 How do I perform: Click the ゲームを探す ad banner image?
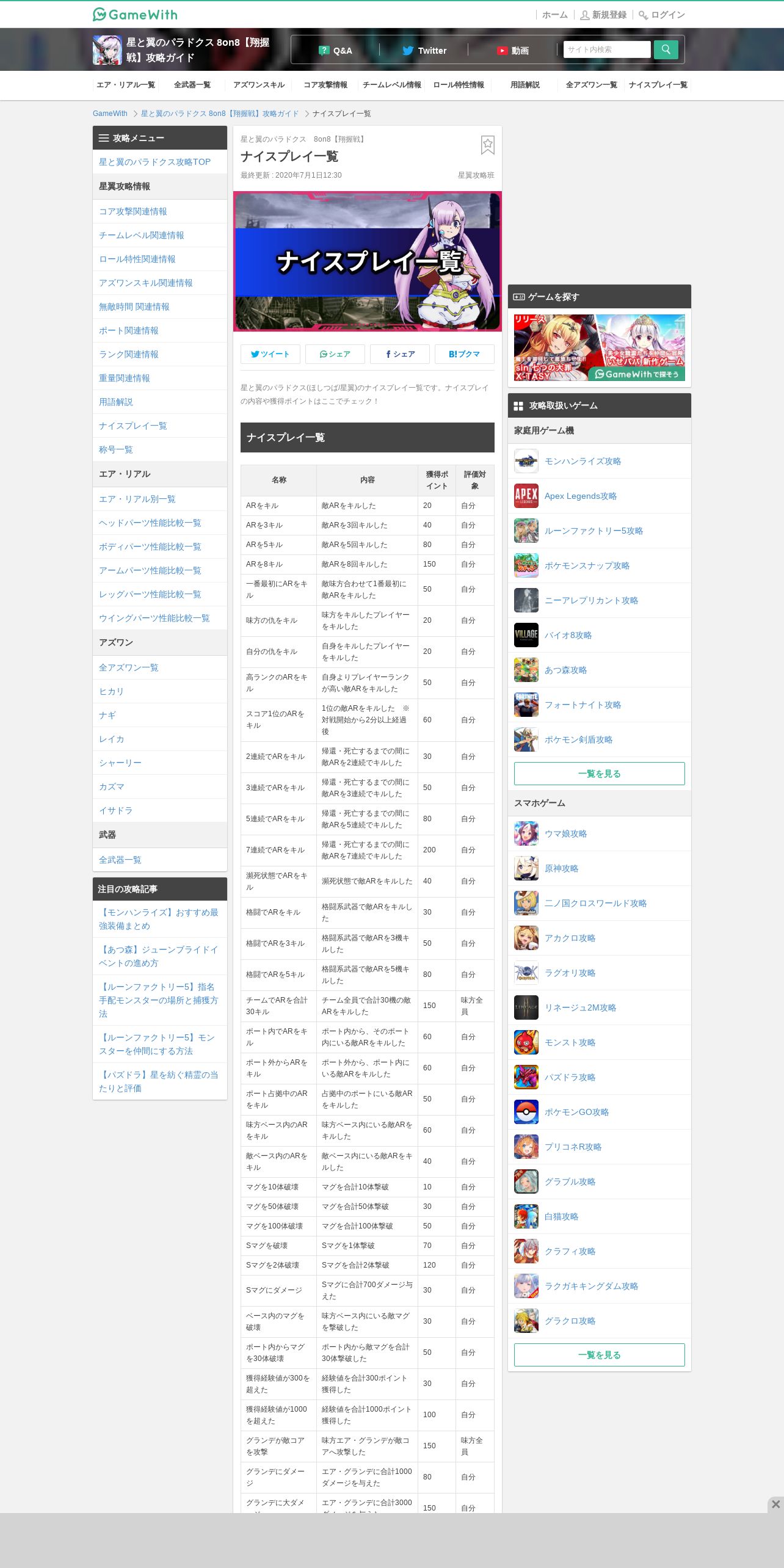point(600,347)
